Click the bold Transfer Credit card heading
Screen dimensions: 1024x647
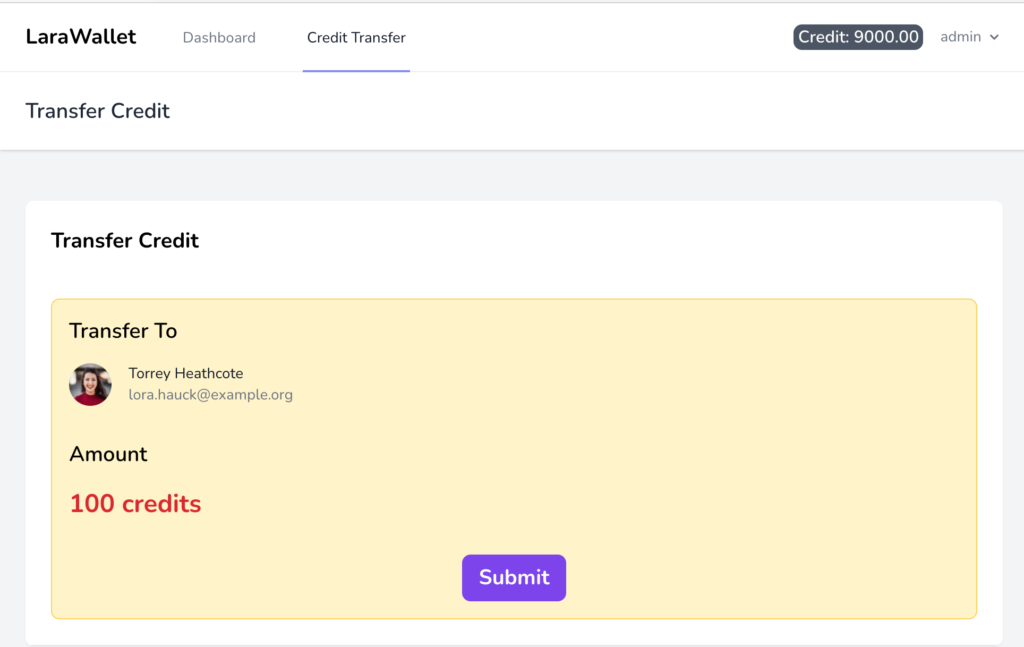pyautogui.click(x=125, y=241)
